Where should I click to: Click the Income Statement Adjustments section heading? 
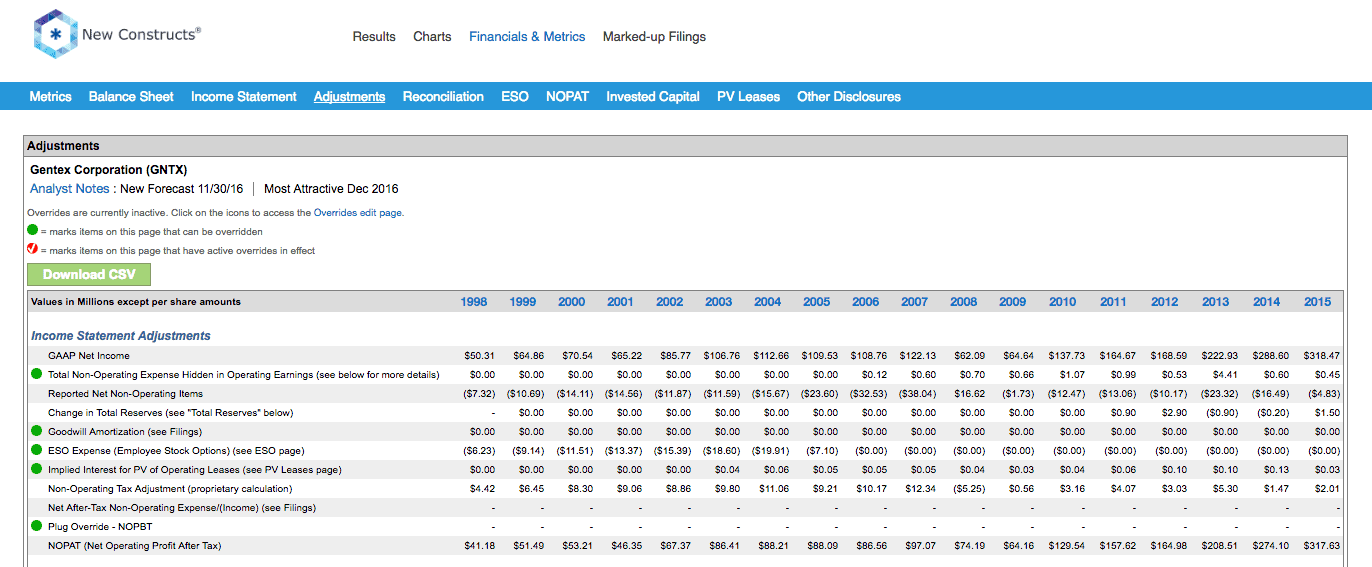[x=121, y=336]
